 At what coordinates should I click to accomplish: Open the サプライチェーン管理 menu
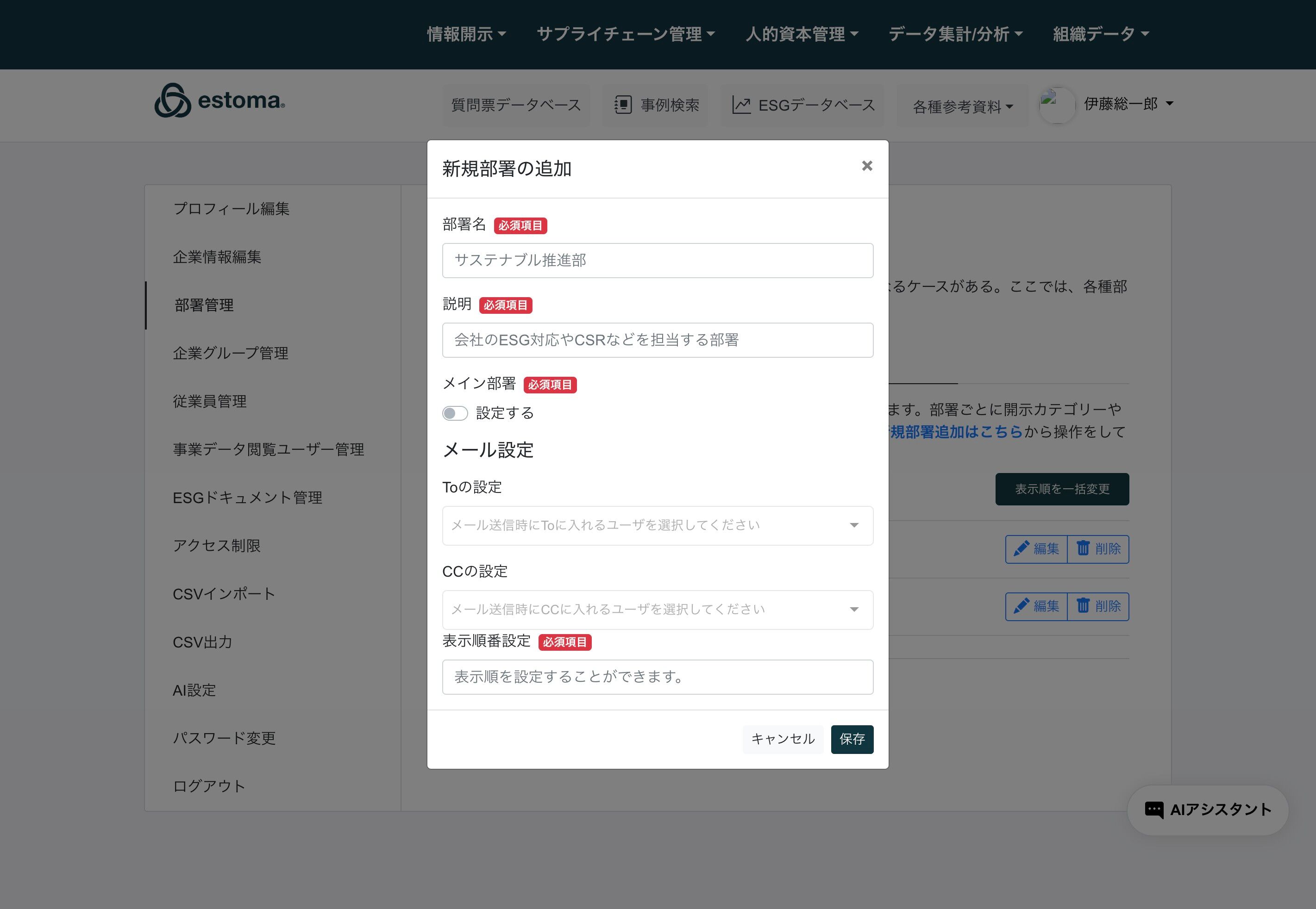625,34
